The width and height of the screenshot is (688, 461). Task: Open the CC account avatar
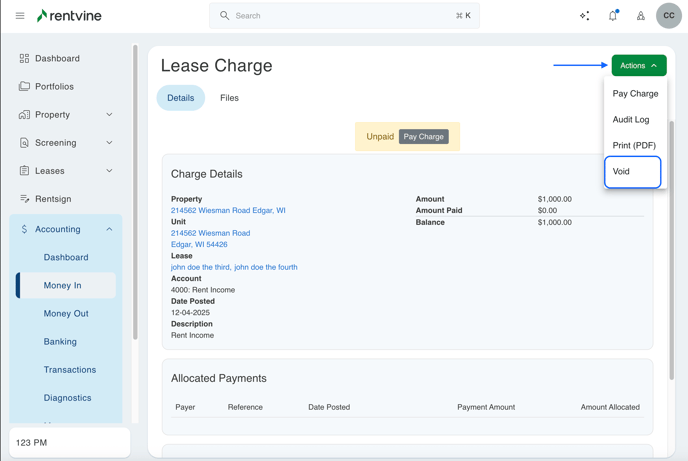pos(669,16)
